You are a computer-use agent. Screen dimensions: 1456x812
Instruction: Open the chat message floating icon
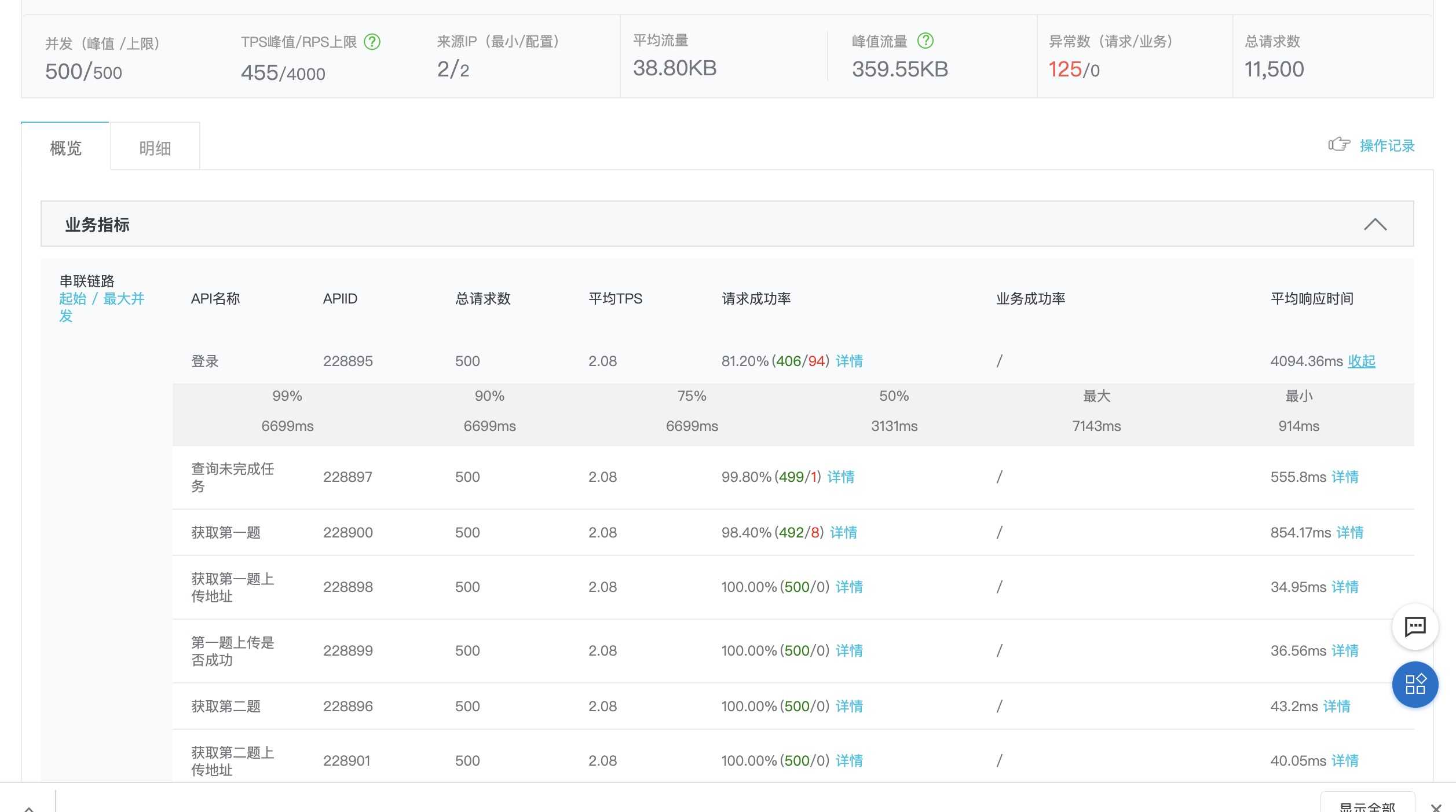[1415, 626]
